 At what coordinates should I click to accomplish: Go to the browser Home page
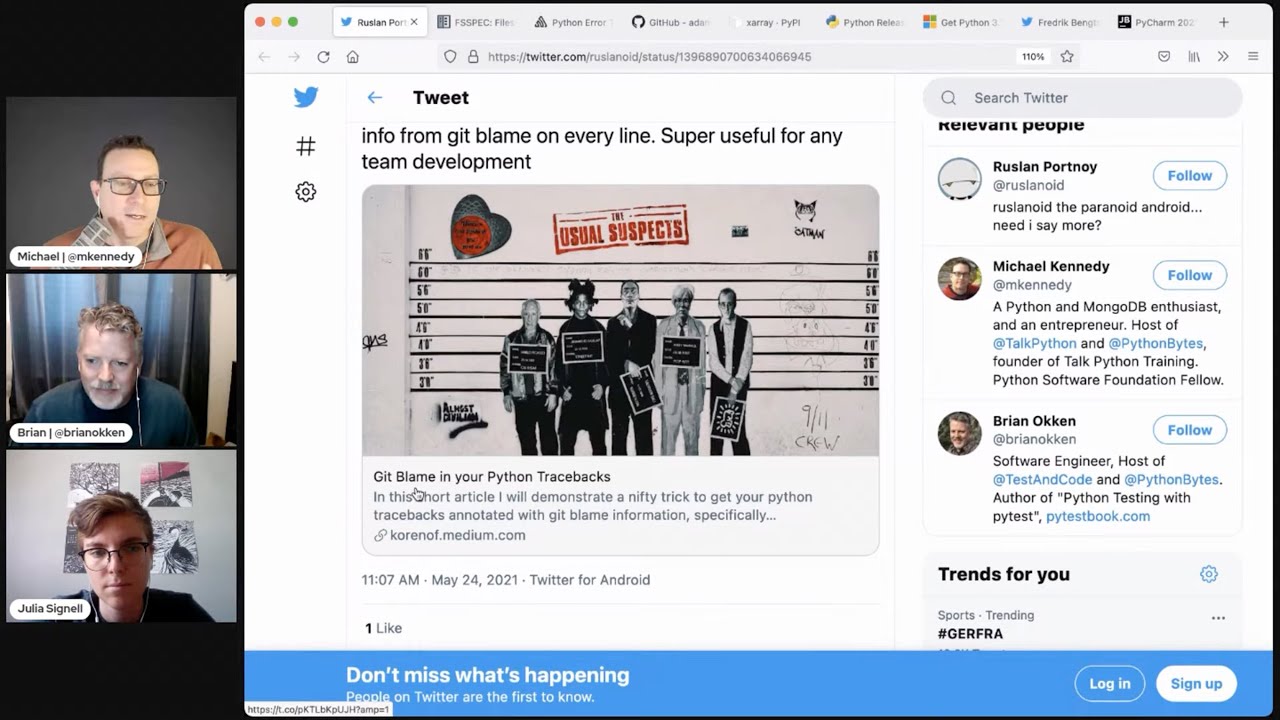[x=353, y=57]
